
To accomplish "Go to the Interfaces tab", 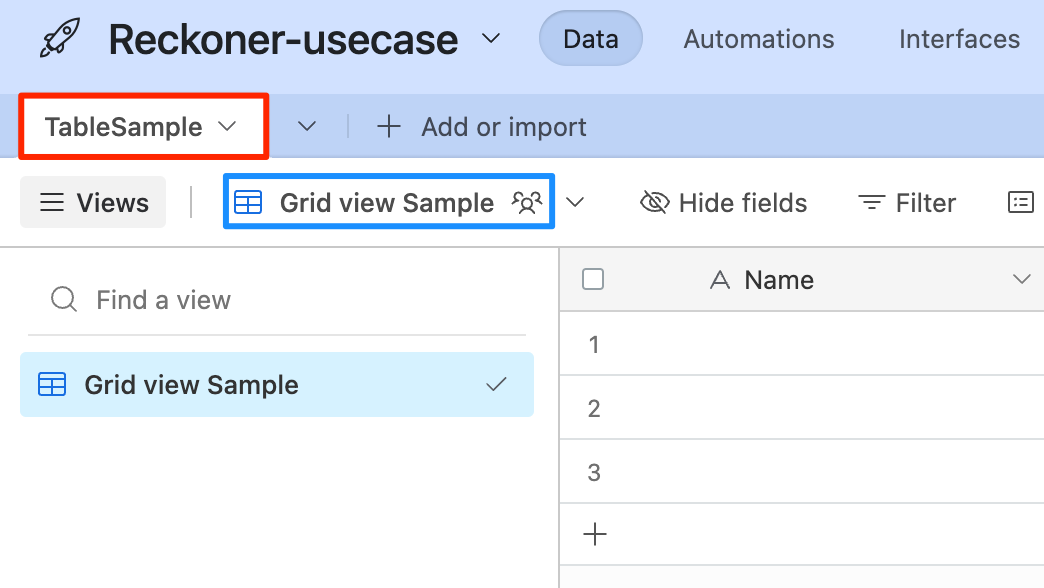I will click(959, 39).
